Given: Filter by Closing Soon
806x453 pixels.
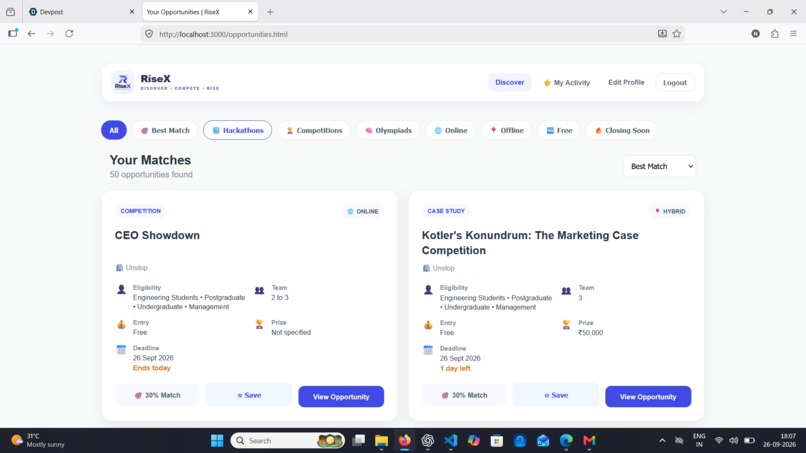Looking at the screenshot, I should coord(622,130).
